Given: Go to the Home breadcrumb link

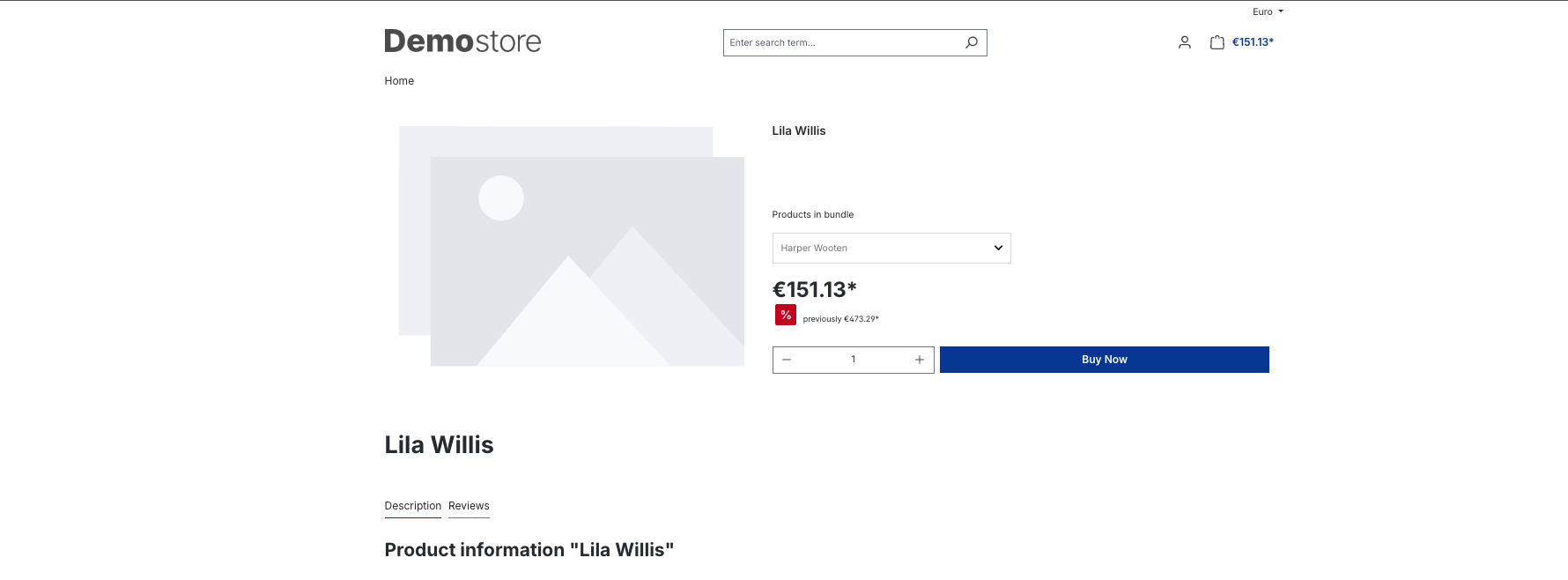Looking at the screenshot, I should (399, 81).
